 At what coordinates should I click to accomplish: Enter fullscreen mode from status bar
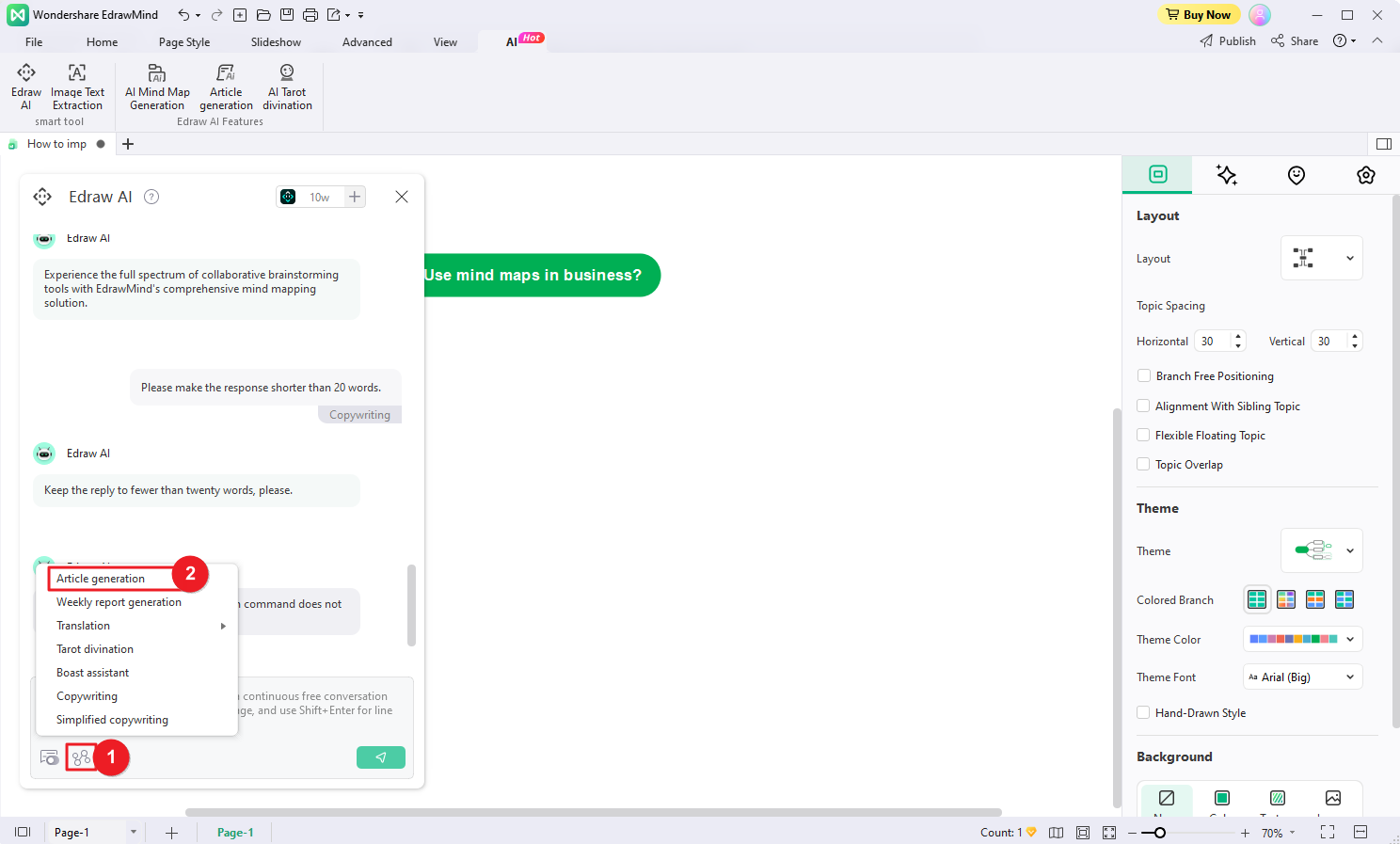coord(1328,832)
